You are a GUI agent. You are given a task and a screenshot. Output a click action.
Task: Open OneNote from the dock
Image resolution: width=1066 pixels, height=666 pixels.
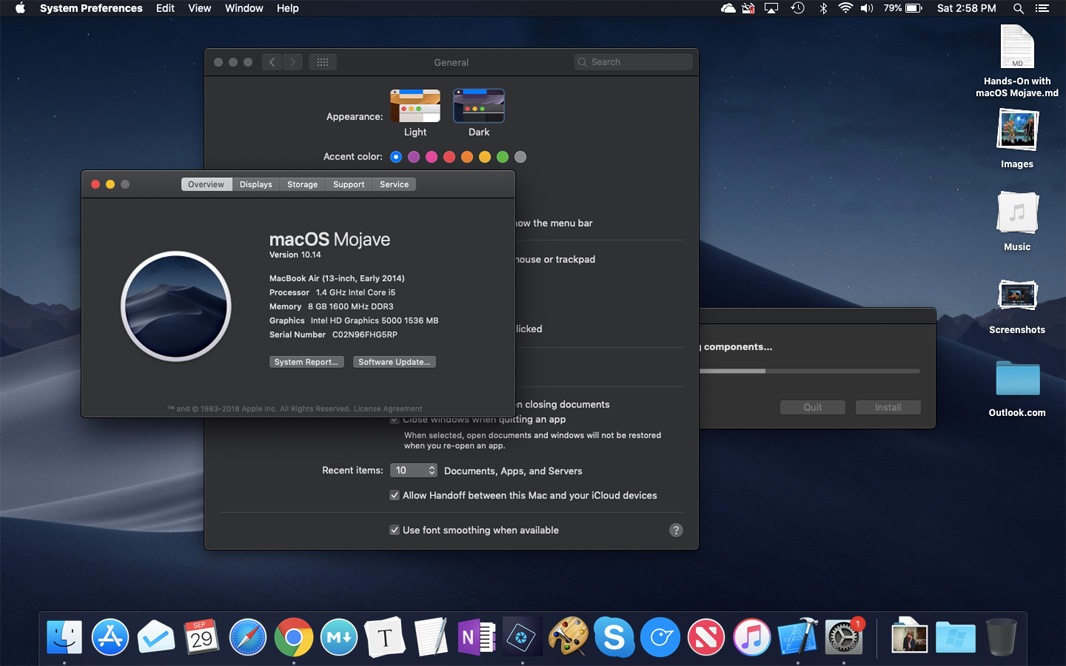click(476, 637)
